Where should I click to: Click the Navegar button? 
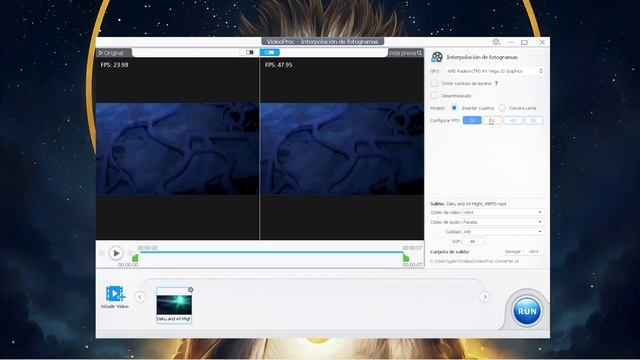point(513,252)
